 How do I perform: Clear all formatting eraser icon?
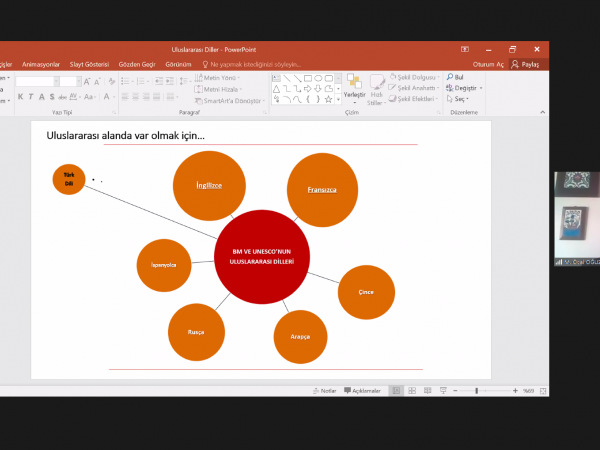[x=112, y=82]
